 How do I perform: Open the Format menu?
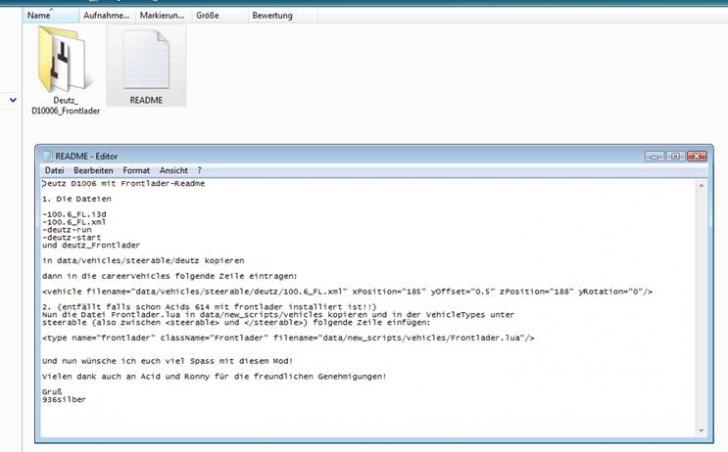click(x=136, y=170)
